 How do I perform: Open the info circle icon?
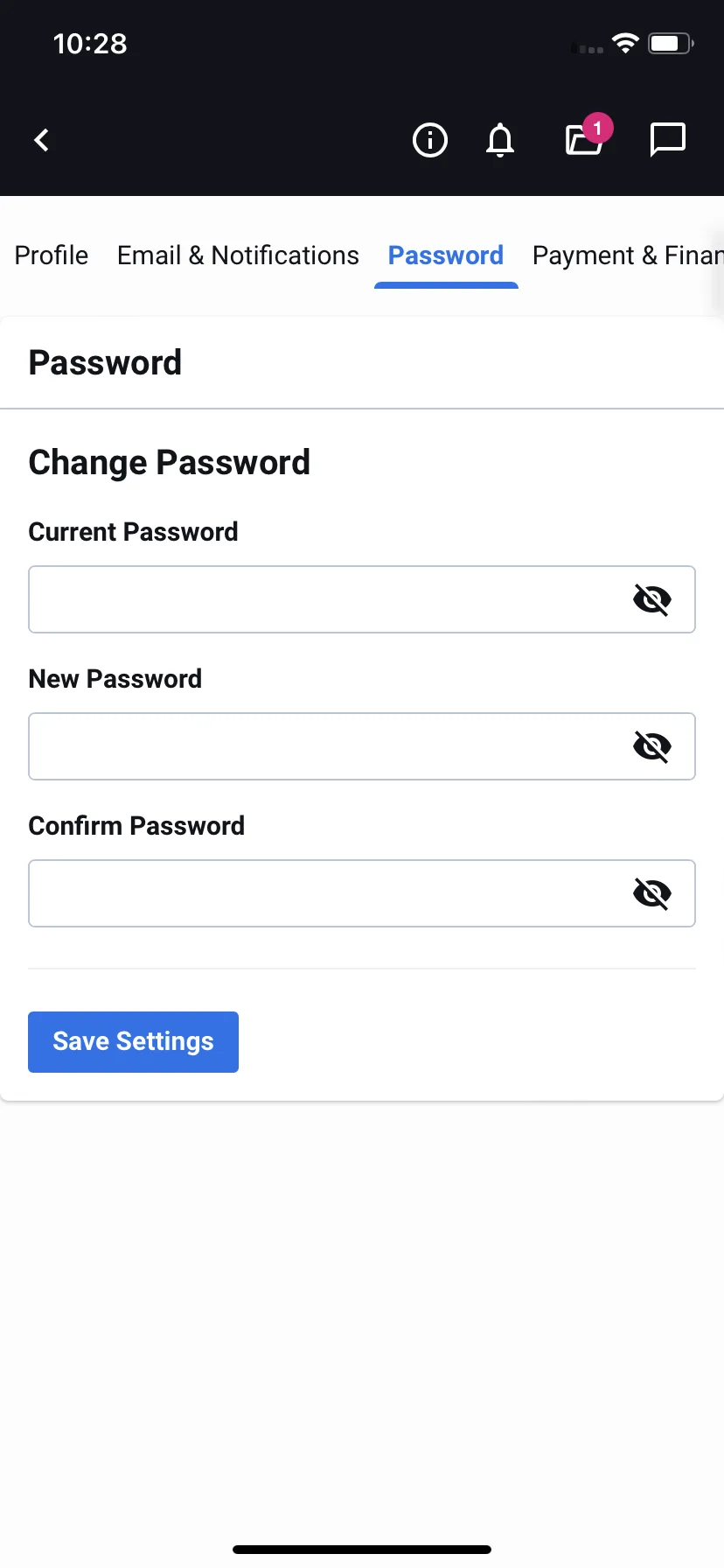point(429,140)
